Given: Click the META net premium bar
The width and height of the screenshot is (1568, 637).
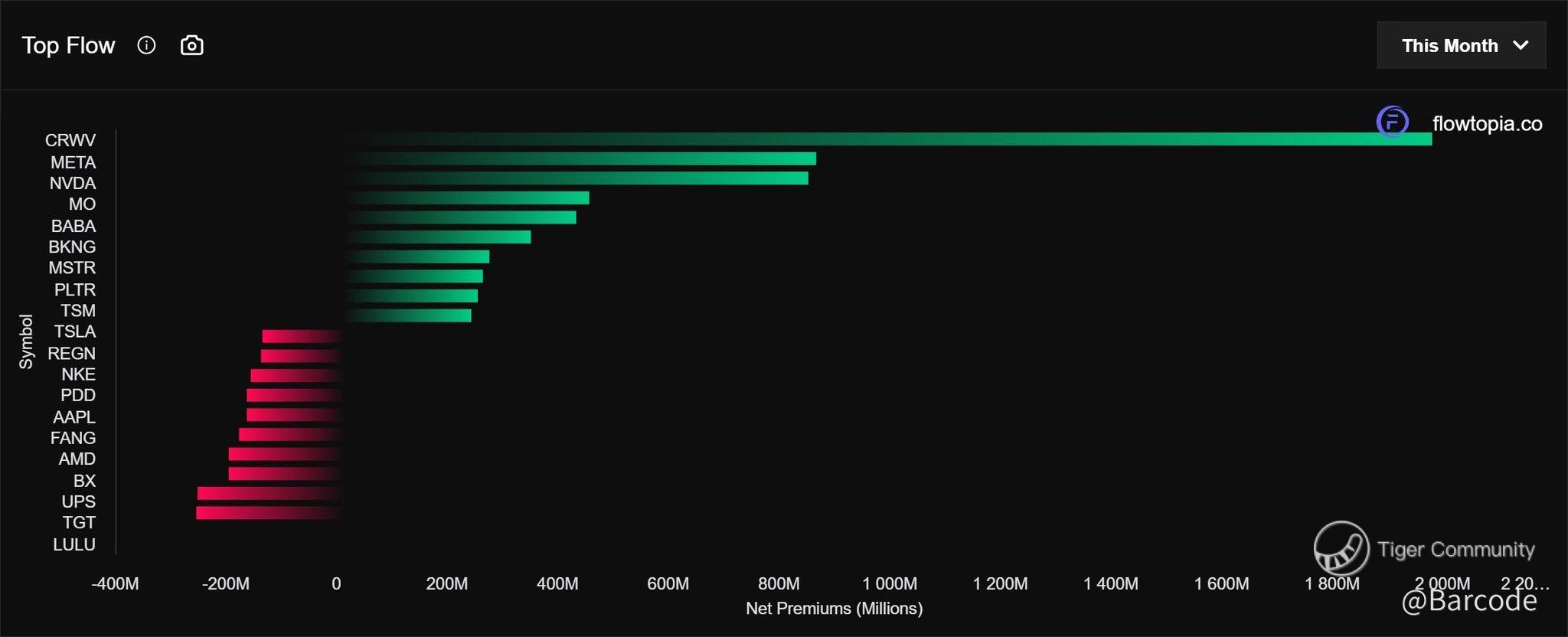Looking at the screenshot, I should tap(580, 158).
